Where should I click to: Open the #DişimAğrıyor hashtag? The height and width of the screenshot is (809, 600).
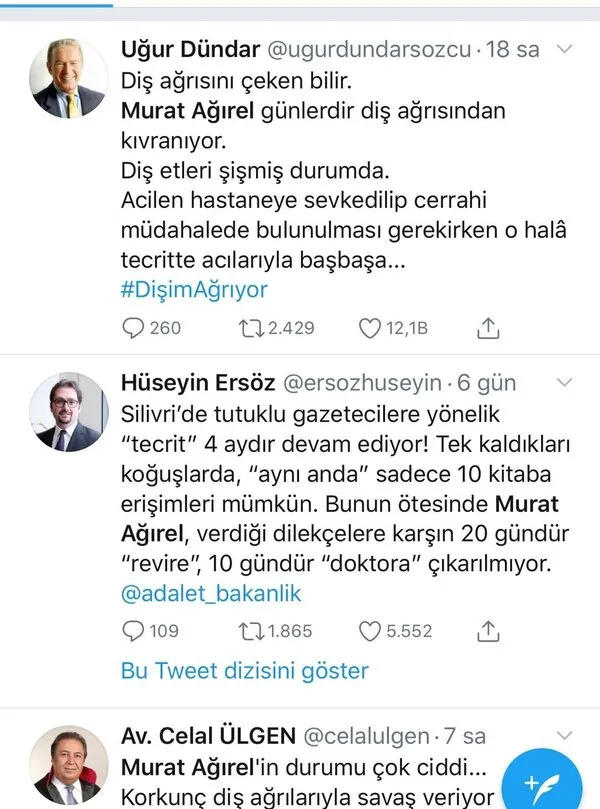[194, 290]
